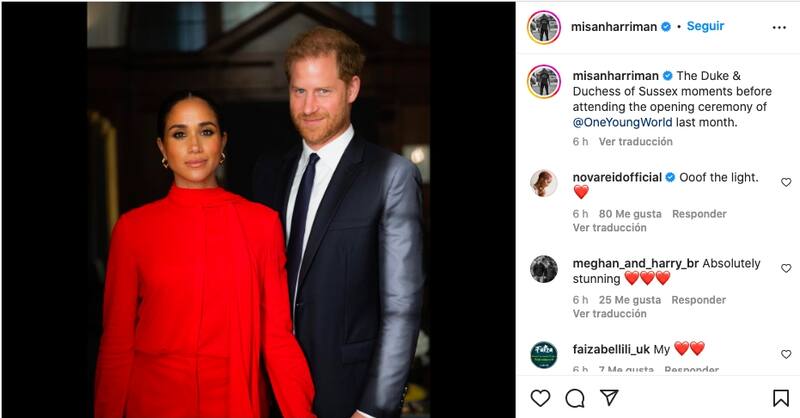This screenshot has height=418, width=800.
Task: Reply to novareidofficial's comment via Responder
Action: 699,214
